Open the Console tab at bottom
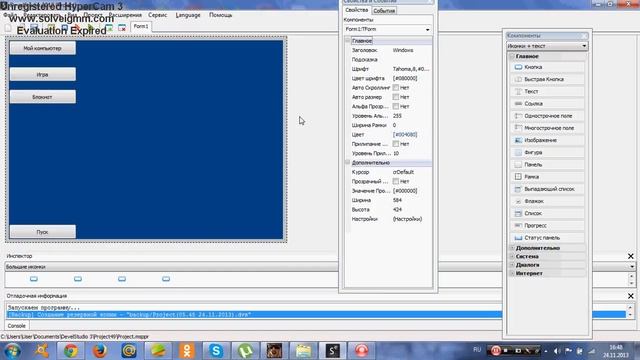Screen dimensions: 640x360 pyautogui.click(x=17, y=326)
